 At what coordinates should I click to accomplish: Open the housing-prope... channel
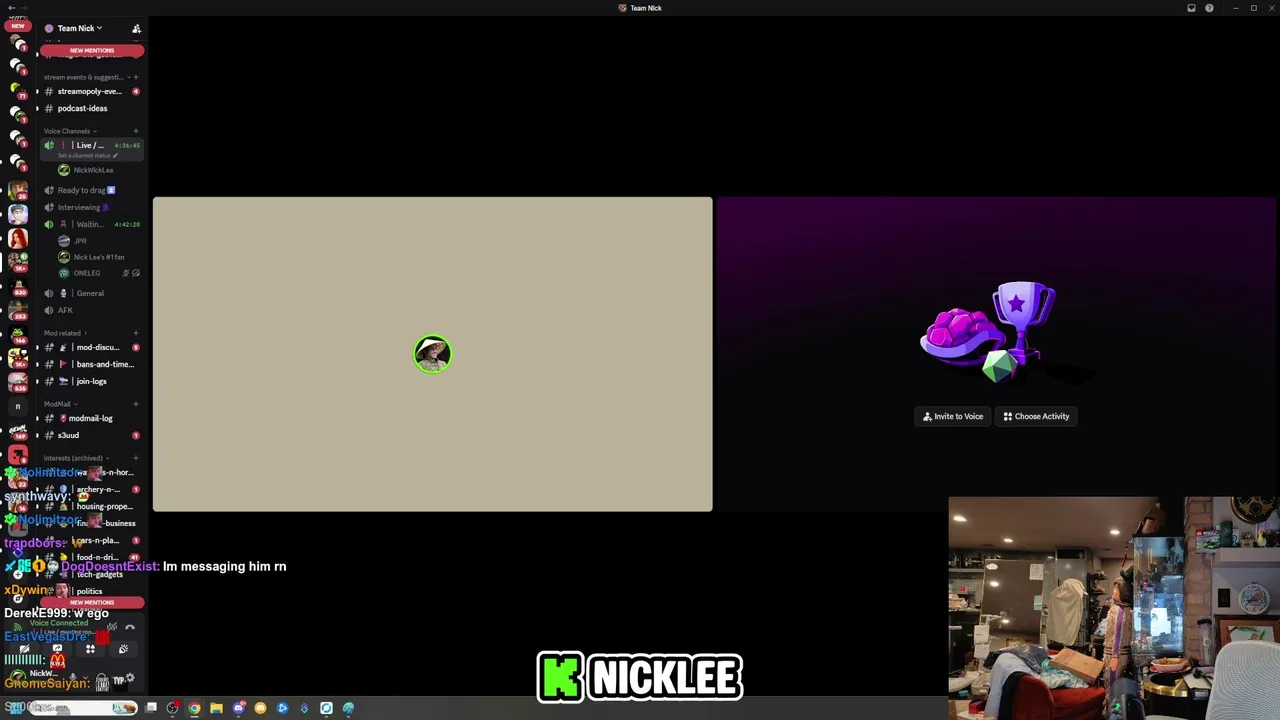(x=92, y=506)
